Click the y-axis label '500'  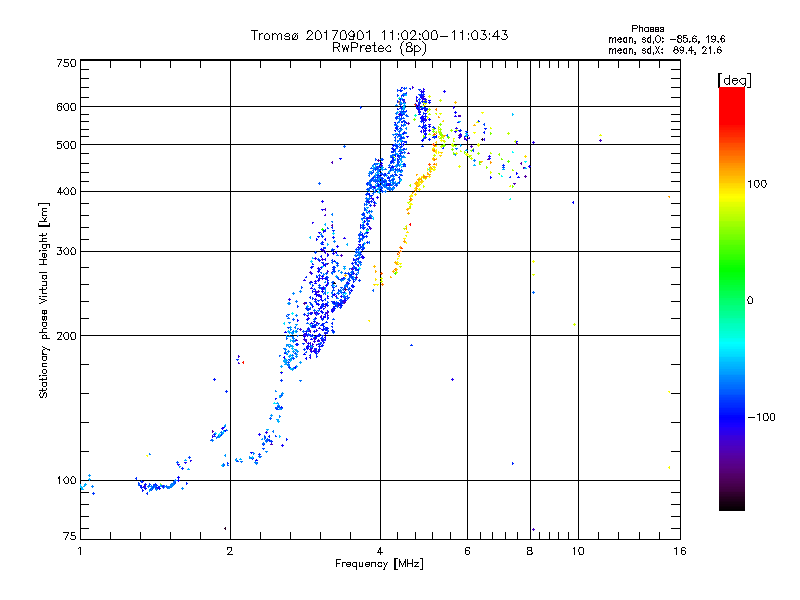click(x=66, y=145)
